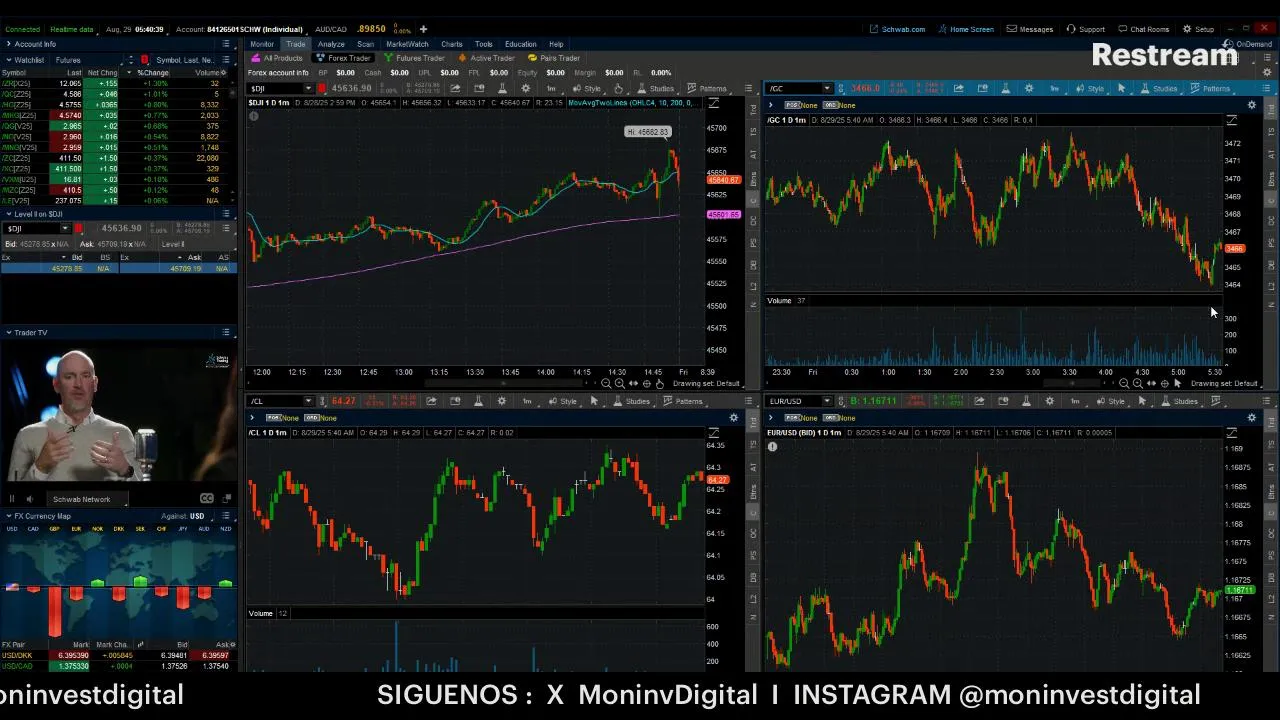This screenshot has height=720, width=1280.
Task: Open the Monitor tab
Action: coord(262,44)
